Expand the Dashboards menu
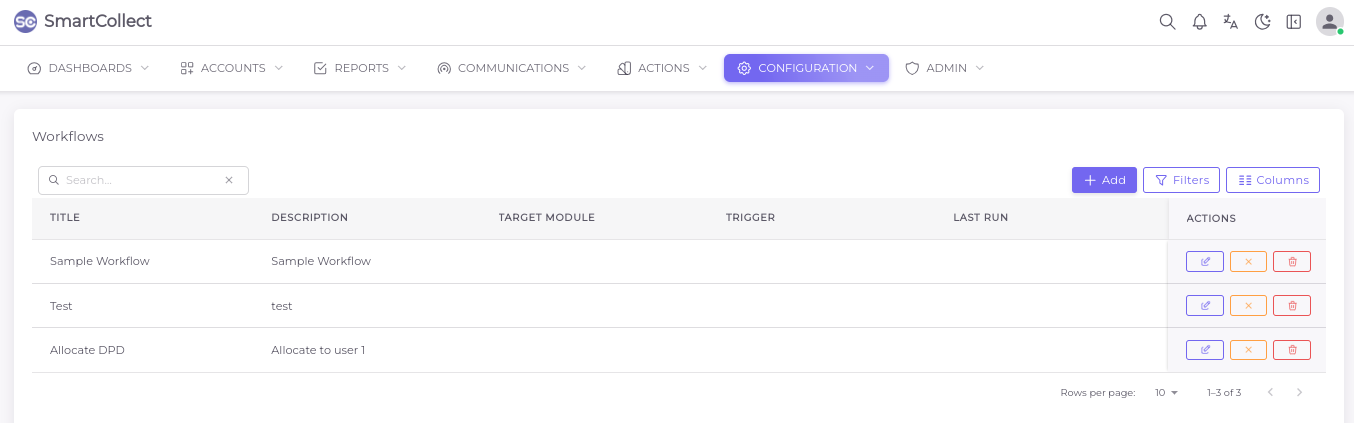 click(88, 68)
